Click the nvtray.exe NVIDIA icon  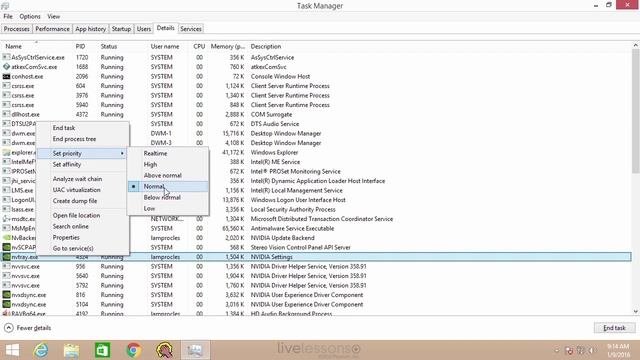(x=6, y=257)
